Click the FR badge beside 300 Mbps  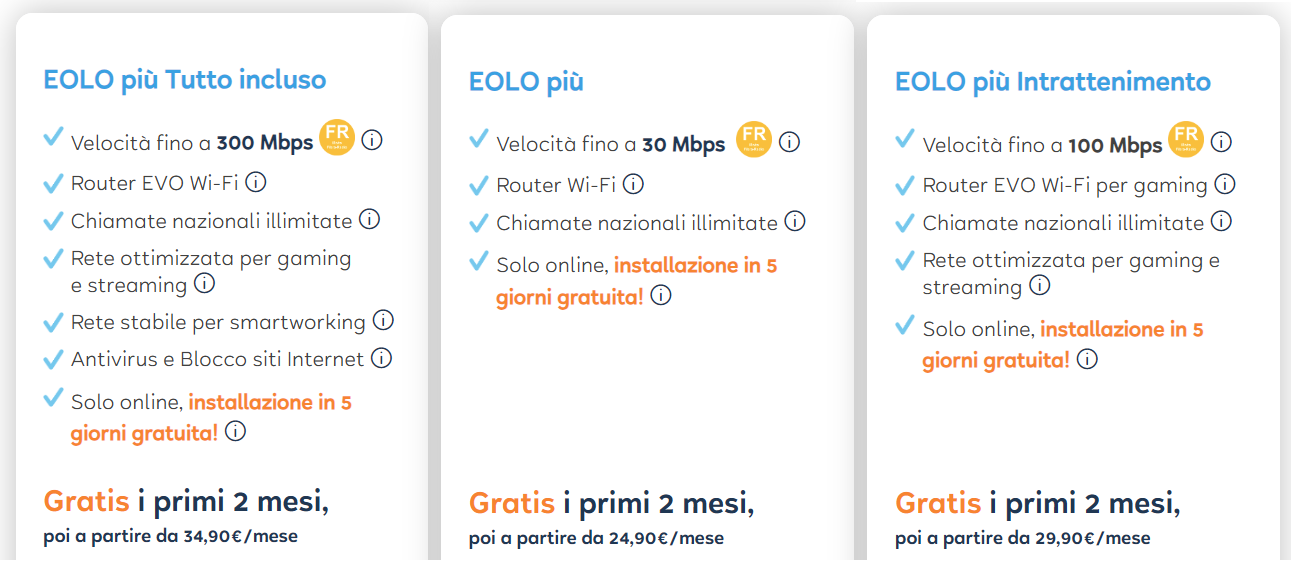pyautogui.click(x=337, y=137)
